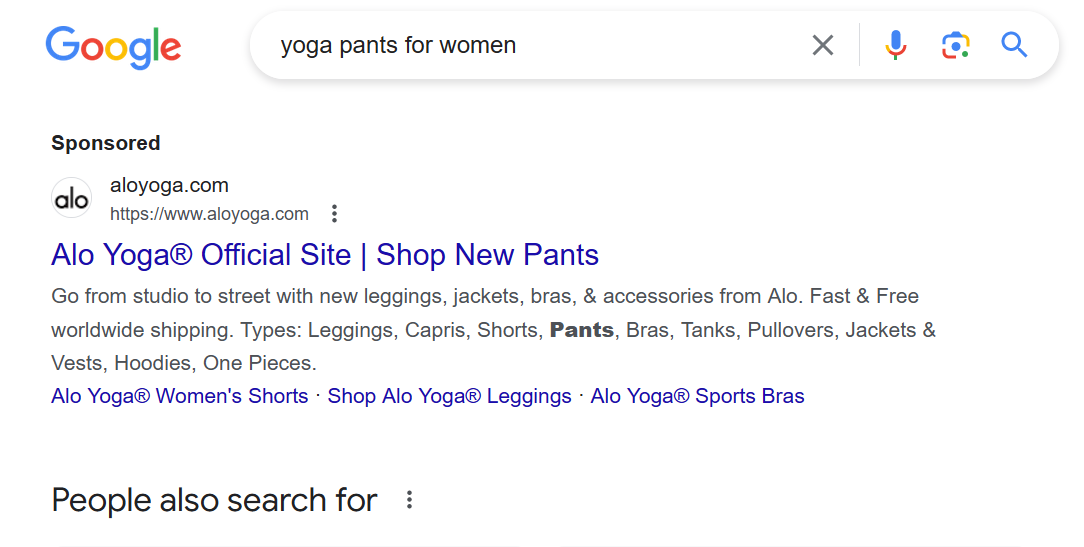The width and height of the screenshot is (1084, 547).
Task: Open the three-dot menu beside the aloyoga.com URL
Action: tap(334, 214)
